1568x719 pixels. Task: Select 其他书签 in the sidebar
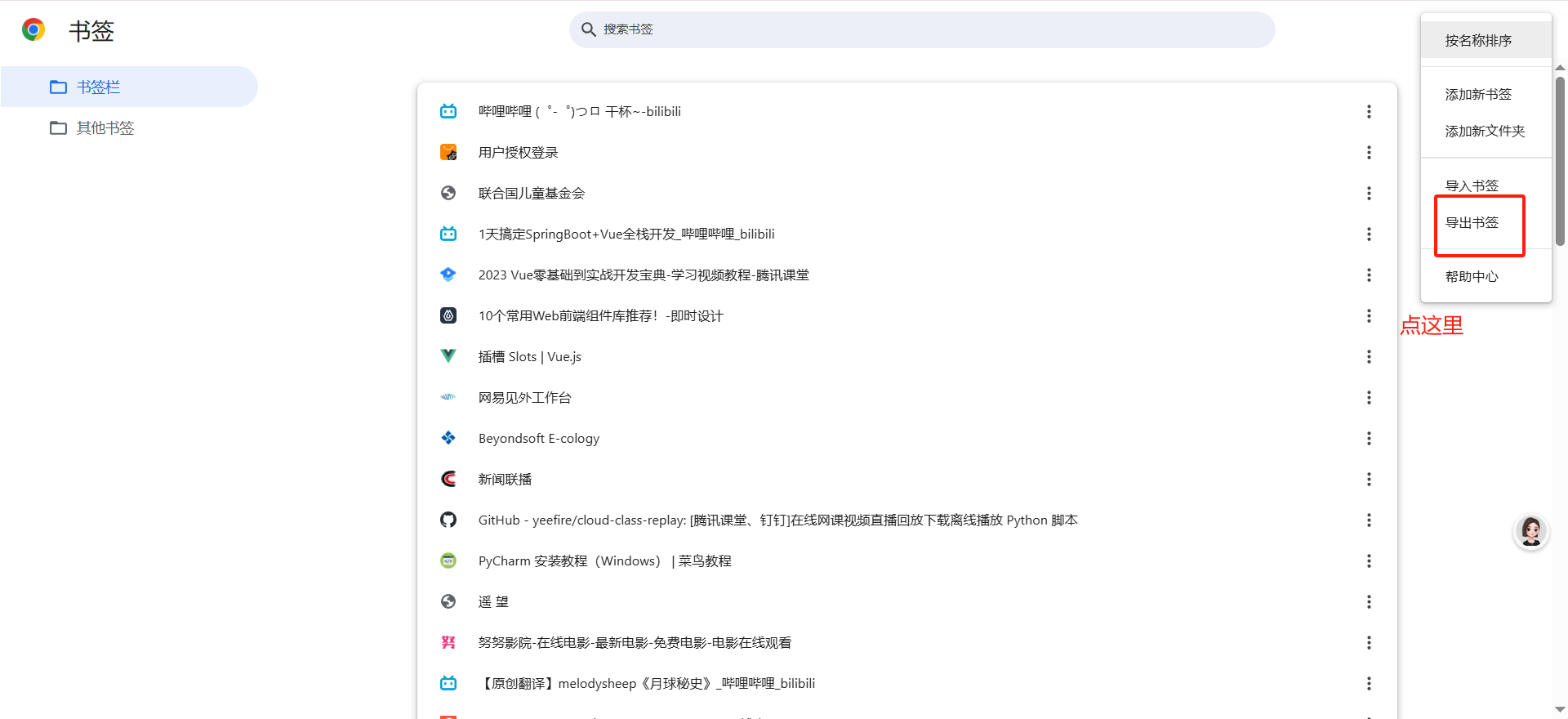coord(129,127)
